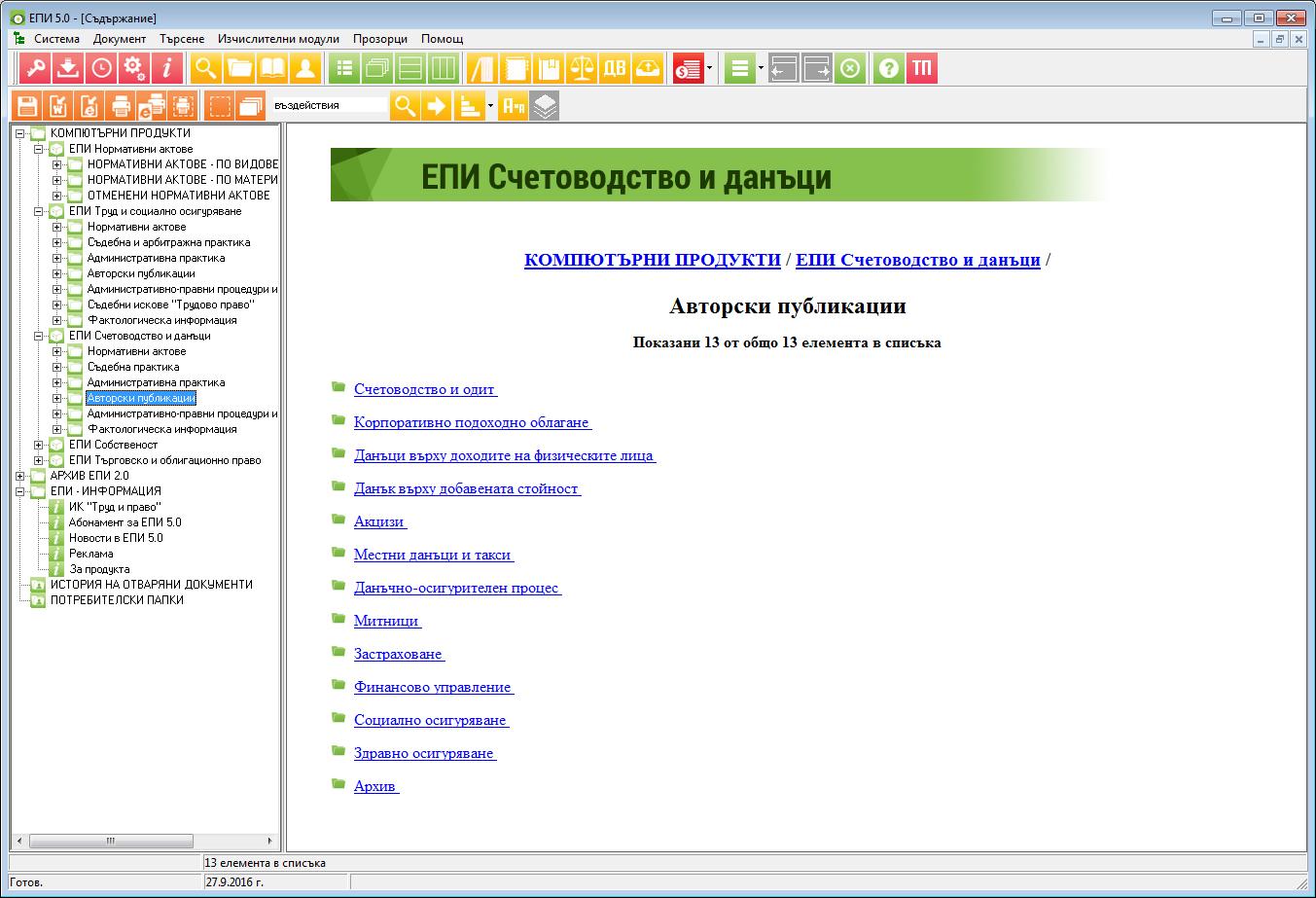Image resolution: width=1316 pixels, height=898 pixels.
Task: Collapse the КОМПЮТЪРНИ ПРОДУКТИ tree node
Action: pos(19,133)
